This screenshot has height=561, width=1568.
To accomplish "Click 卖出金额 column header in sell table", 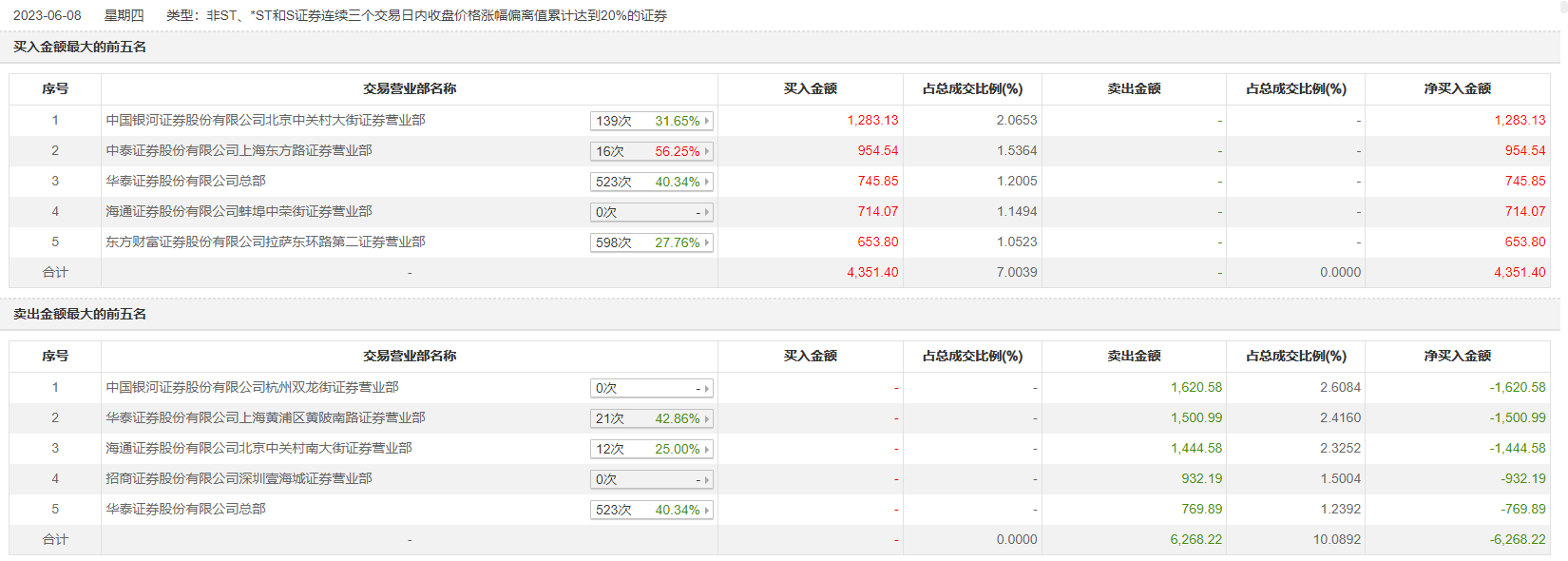I will (x=1134, y=356).
